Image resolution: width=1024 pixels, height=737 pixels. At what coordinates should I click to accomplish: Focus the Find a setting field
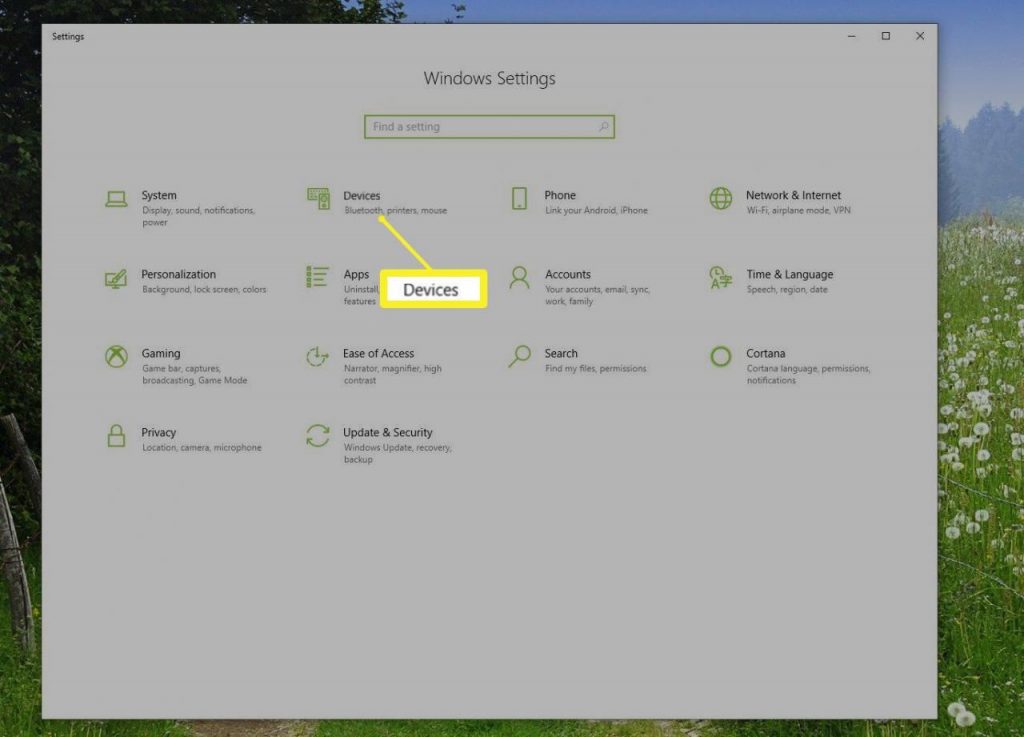coord(489,127)
